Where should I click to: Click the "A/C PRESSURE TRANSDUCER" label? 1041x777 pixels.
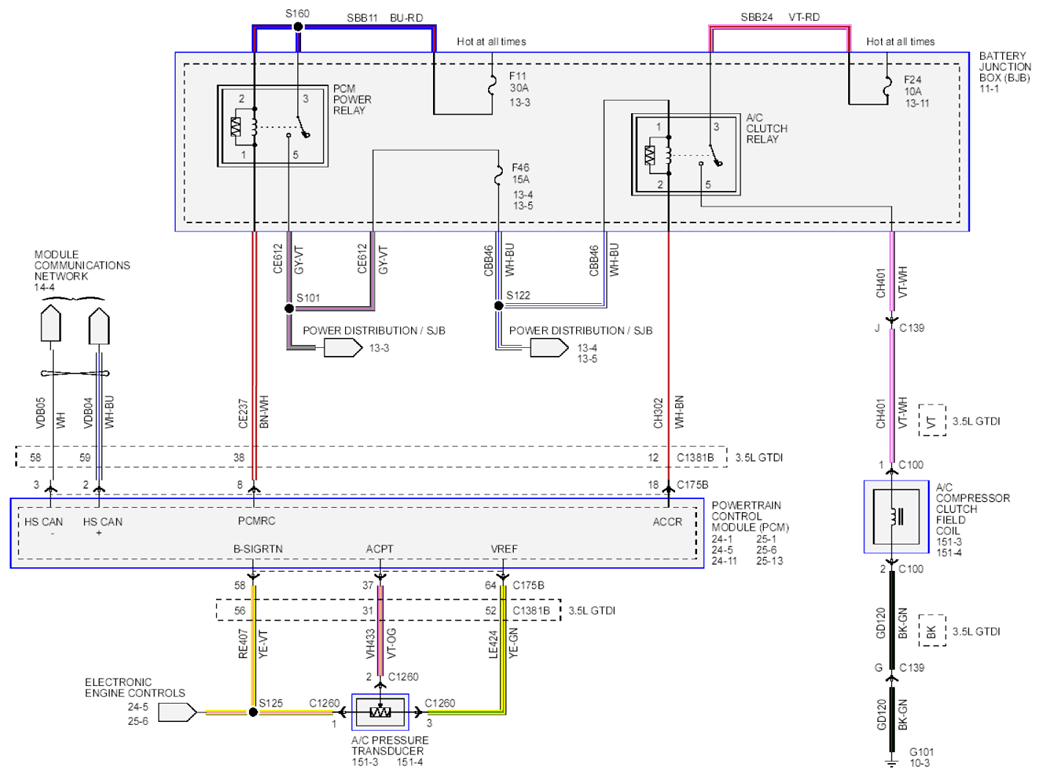390,746
